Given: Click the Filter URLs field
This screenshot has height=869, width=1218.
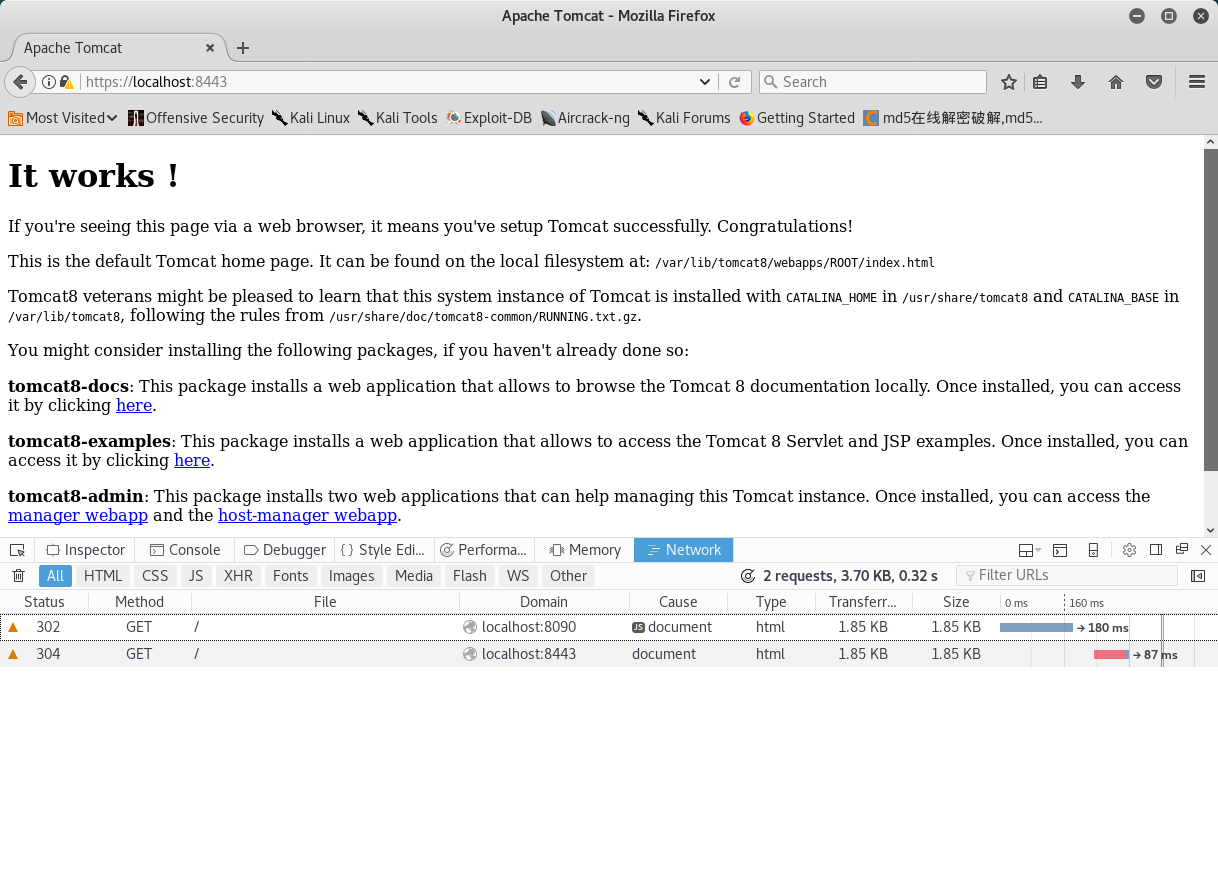Looking at the screenshot, I should click(x=1067, y=576).
